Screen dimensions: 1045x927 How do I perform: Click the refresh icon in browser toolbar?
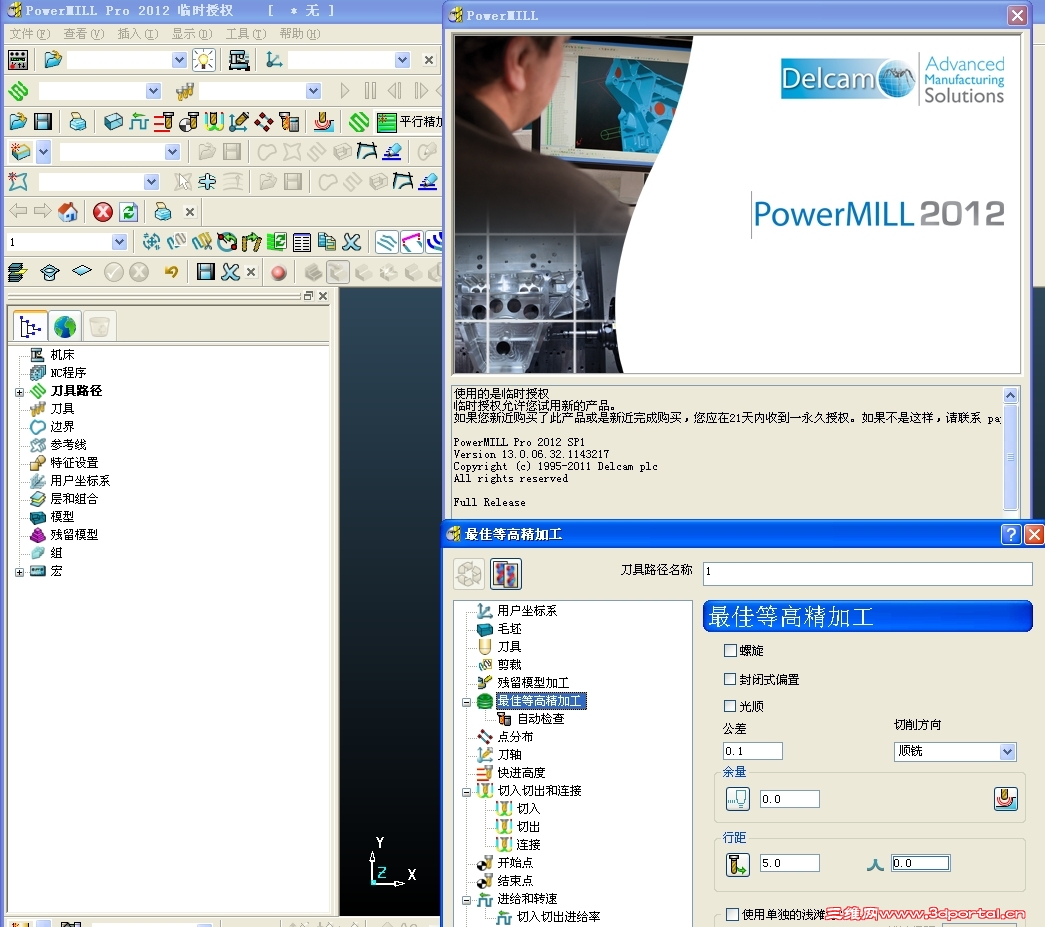click(129, 212)
